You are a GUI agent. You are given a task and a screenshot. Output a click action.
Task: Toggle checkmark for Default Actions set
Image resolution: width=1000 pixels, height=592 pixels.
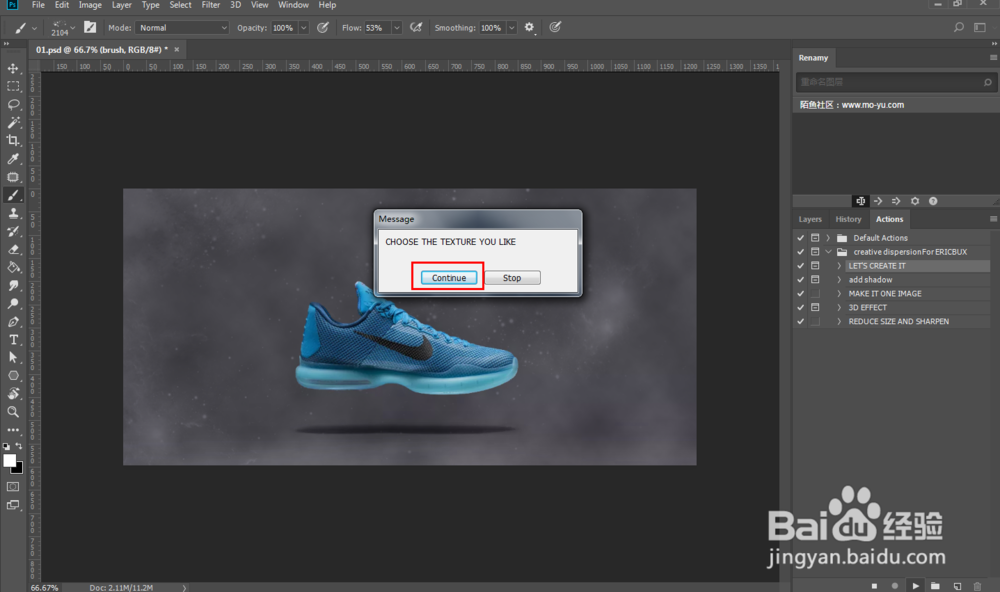pos(800,238)
